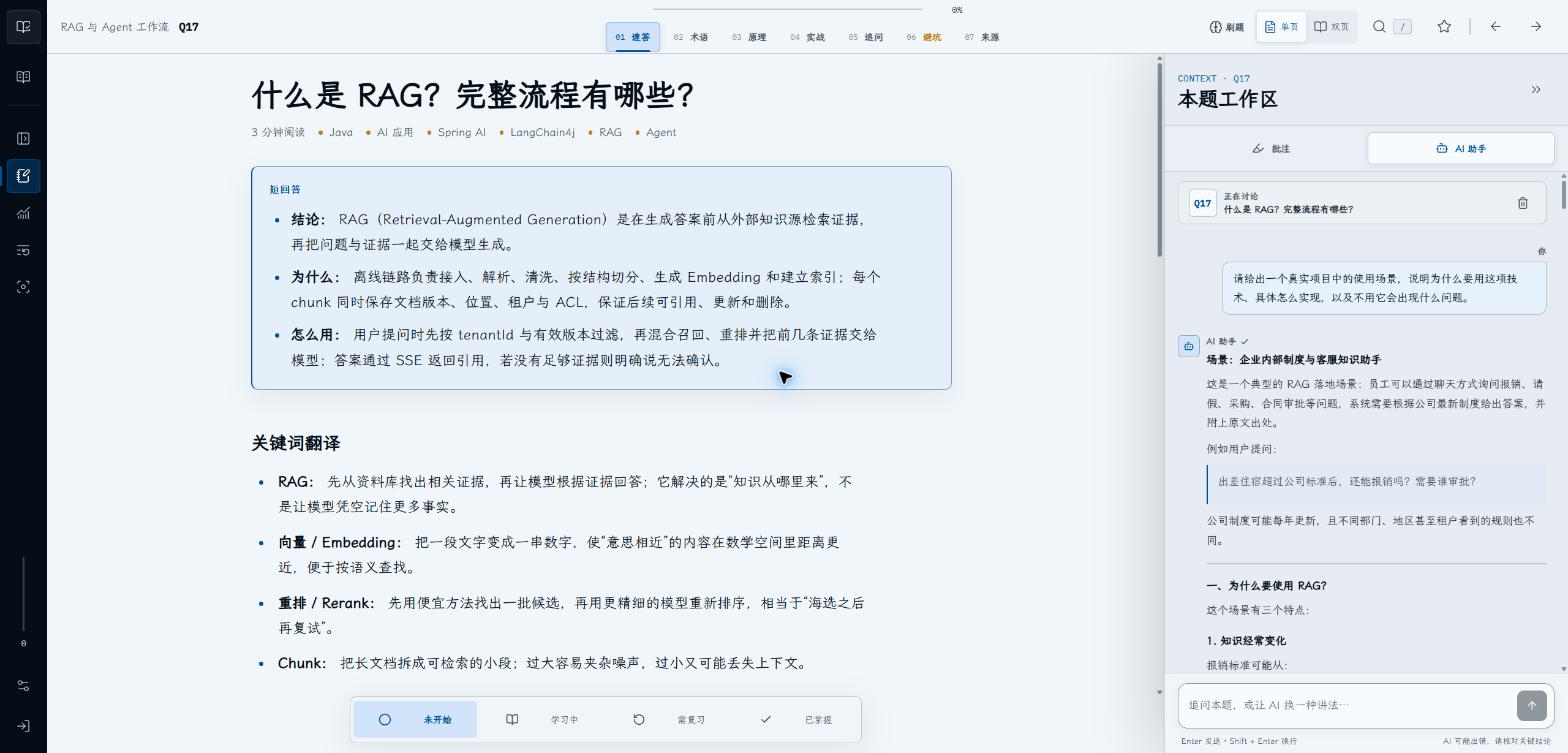This screenshot has height=753, width=1568.
Task: Open the statistics chart sidebar icon
Action: click(23, 213)
